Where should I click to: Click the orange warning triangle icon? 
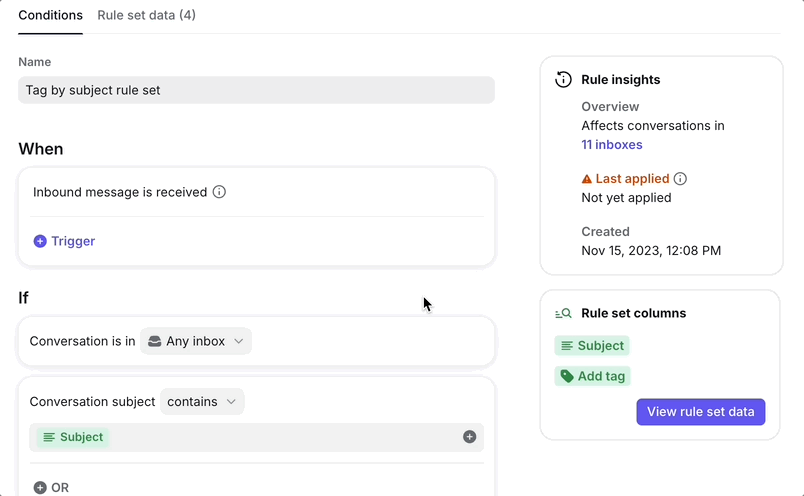[587, 179]
